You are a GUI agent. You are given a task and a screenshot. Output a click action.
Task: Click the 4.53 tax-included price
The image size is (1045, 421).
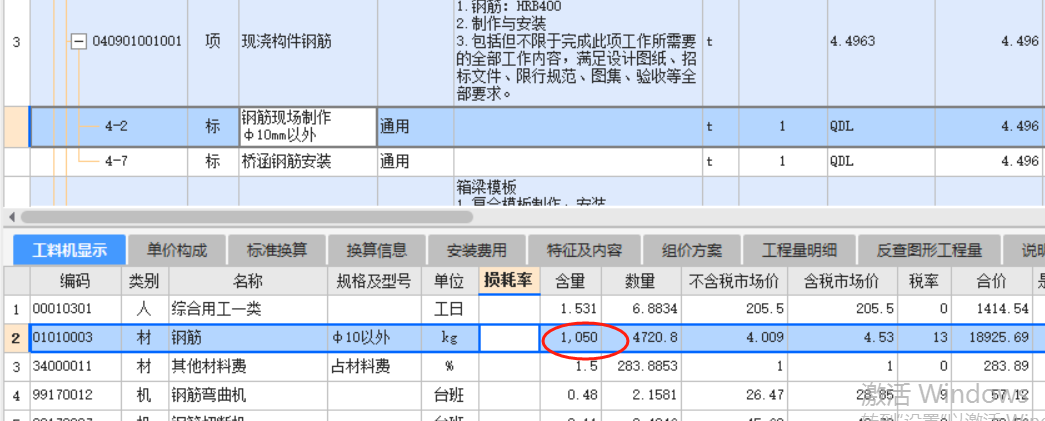coord(880,338)
